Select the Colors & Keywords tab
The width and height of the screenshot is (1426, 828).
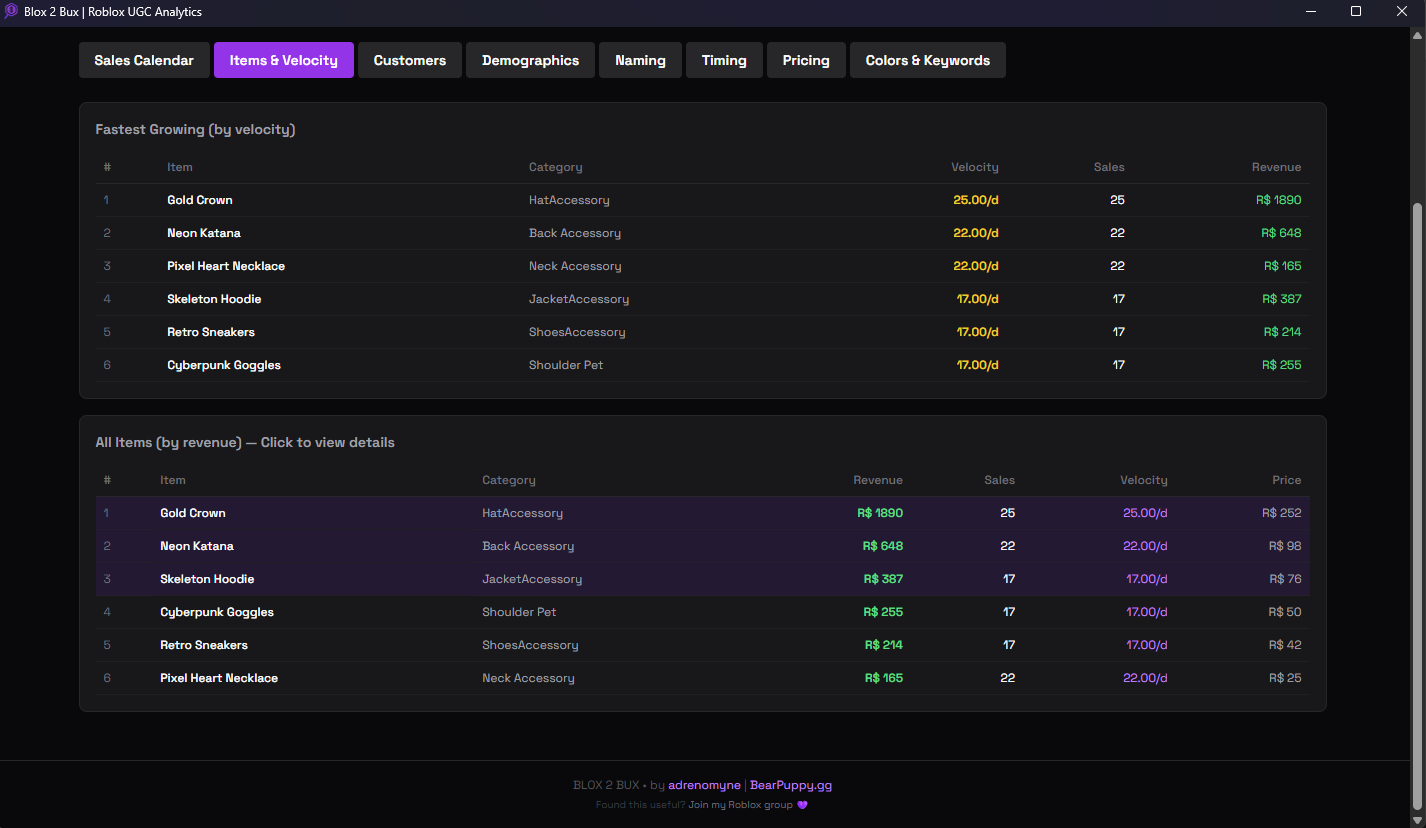(927, 60)
